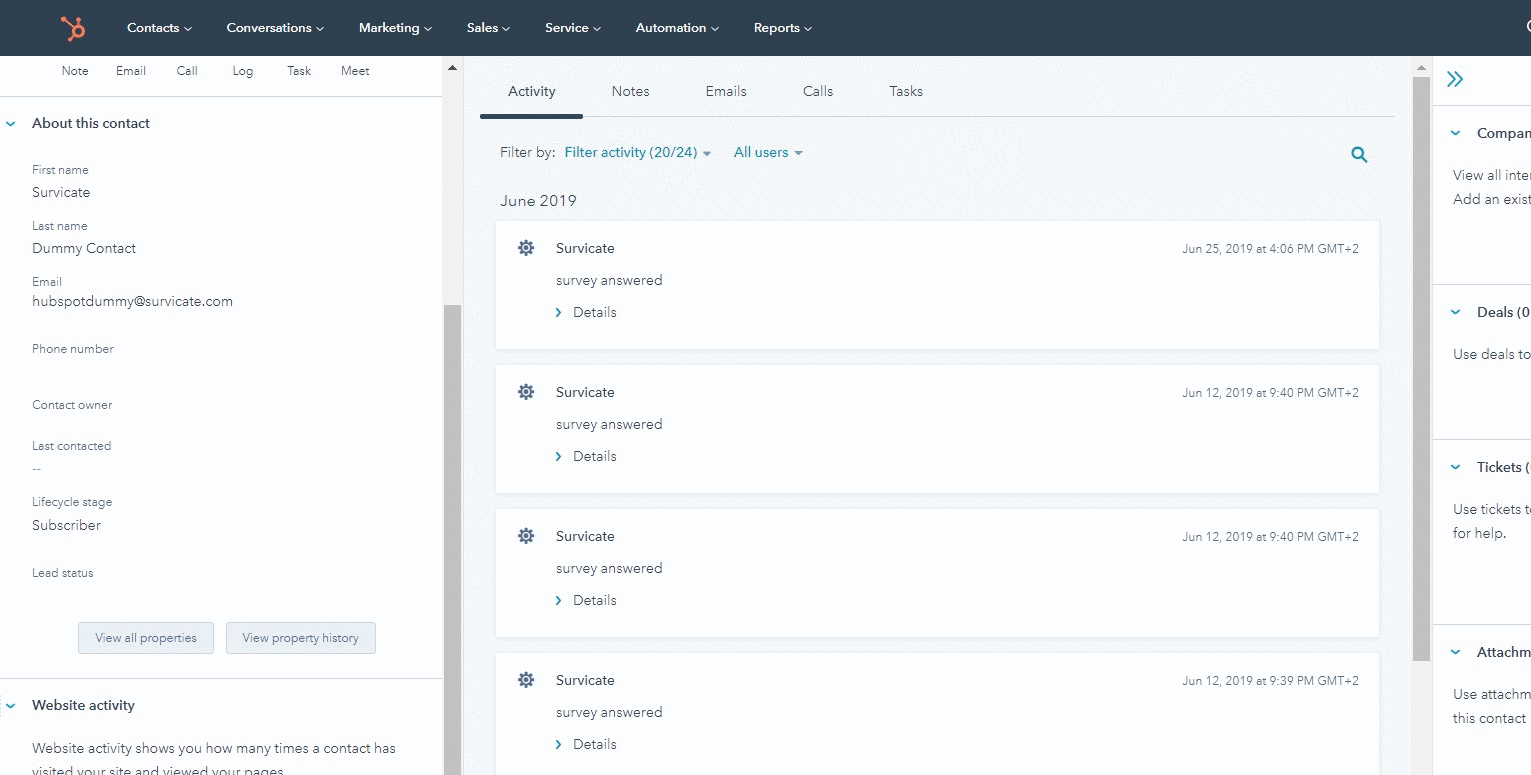Collapse the Attachments section chevron
Image resolution: width=1531 pixels, height=775 pixels.
coord(1456,652)
